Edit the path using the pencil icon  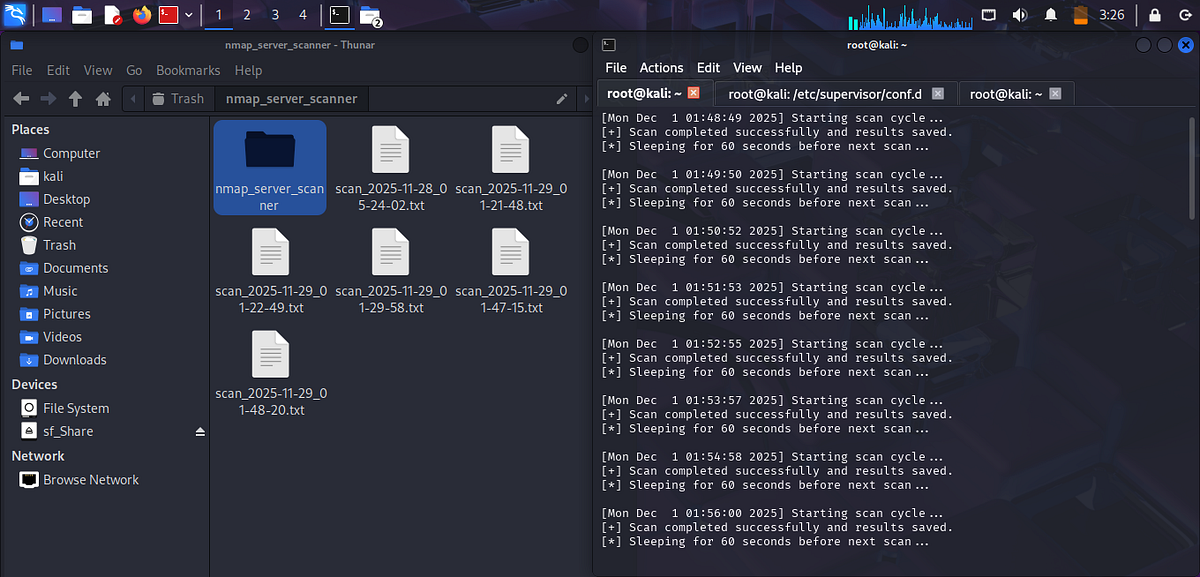pos(562,99)
